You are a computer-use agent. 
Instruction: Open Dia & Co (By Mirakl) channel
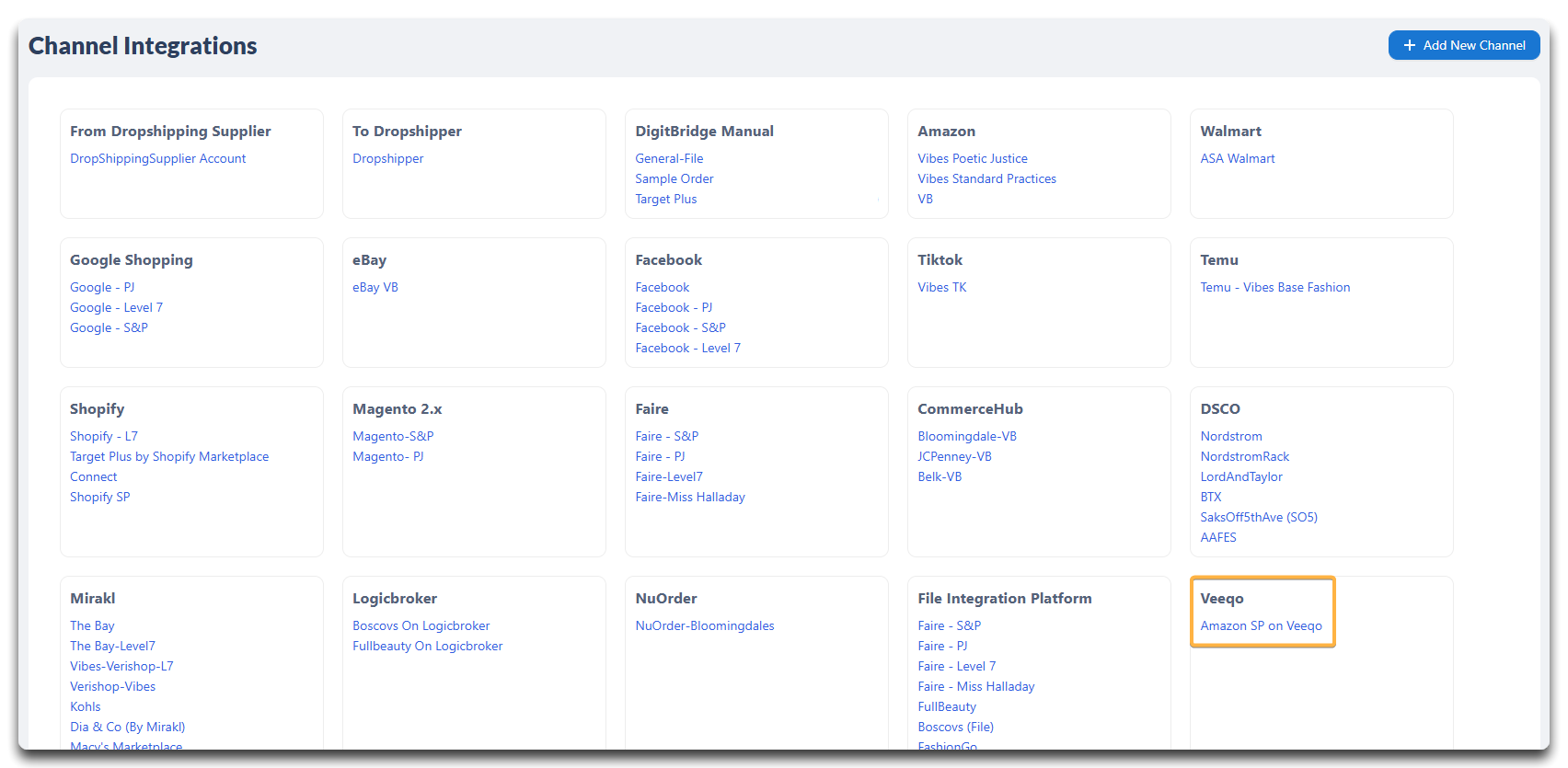pyautogui.click(x=128, y=727)
